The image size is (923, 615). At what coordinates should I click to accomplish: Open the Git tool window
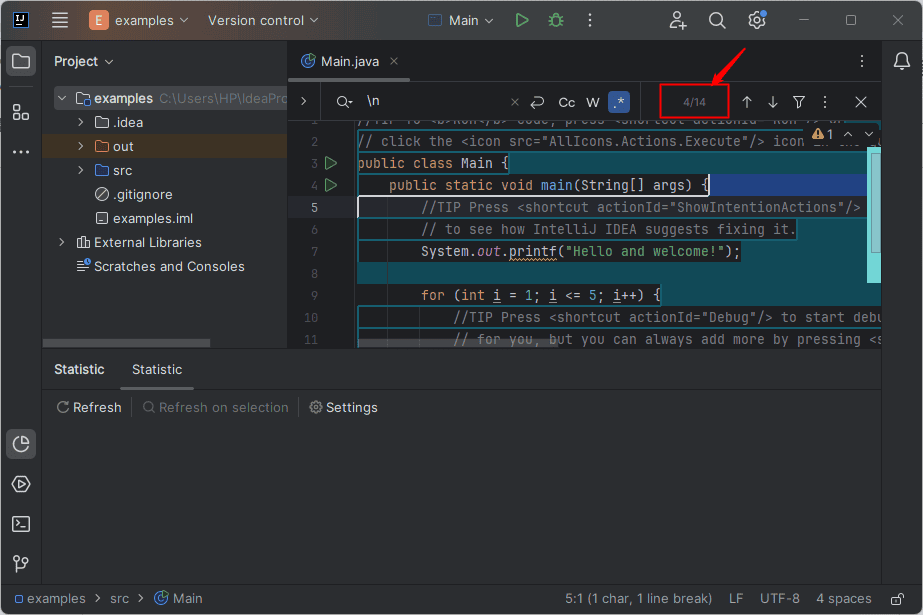[x=21, y=563]
